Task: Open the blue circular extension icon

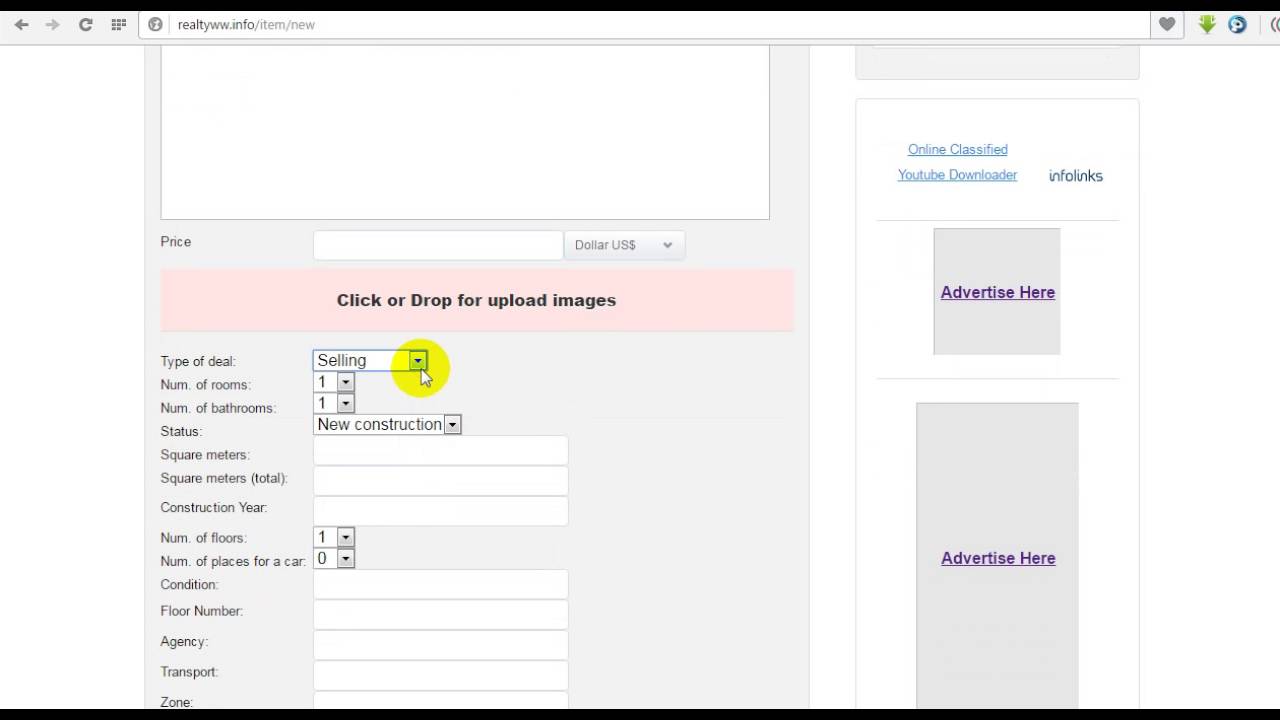Action: pyautogui.click(x=1238, y=24)
